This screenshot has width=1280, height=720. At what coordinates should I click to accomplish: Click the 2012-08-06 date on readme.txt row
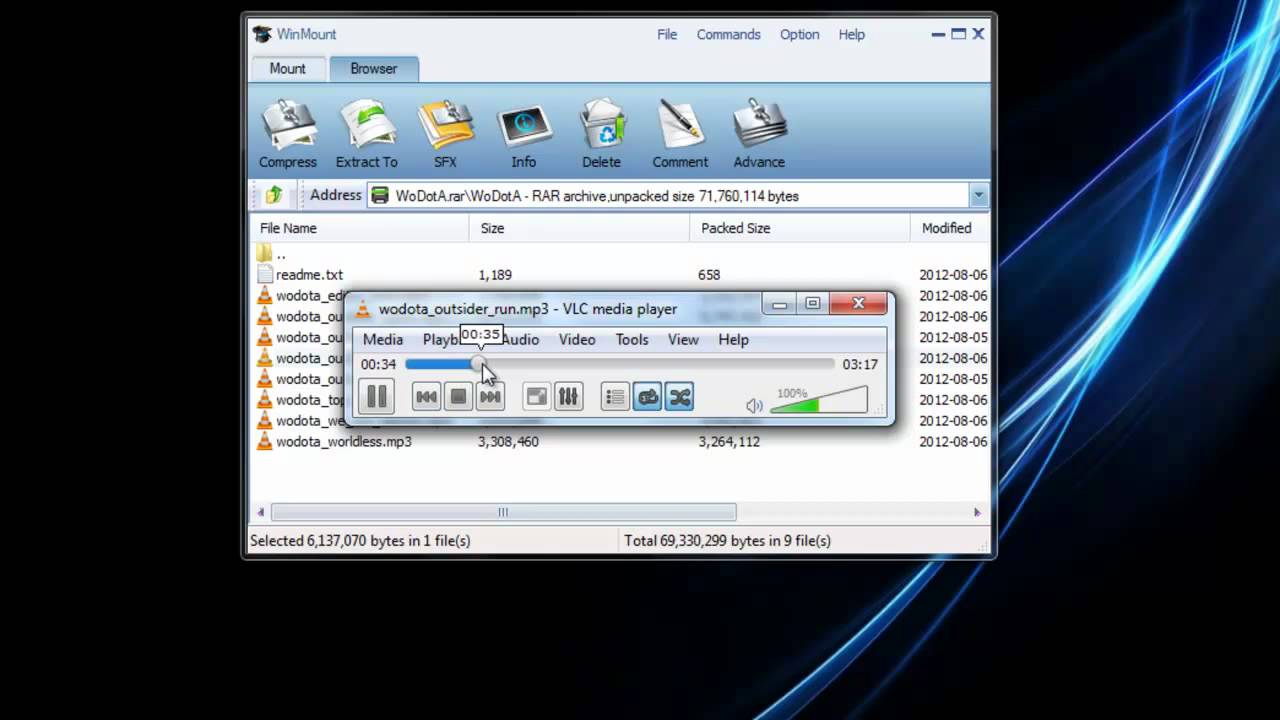pos(953,274)
